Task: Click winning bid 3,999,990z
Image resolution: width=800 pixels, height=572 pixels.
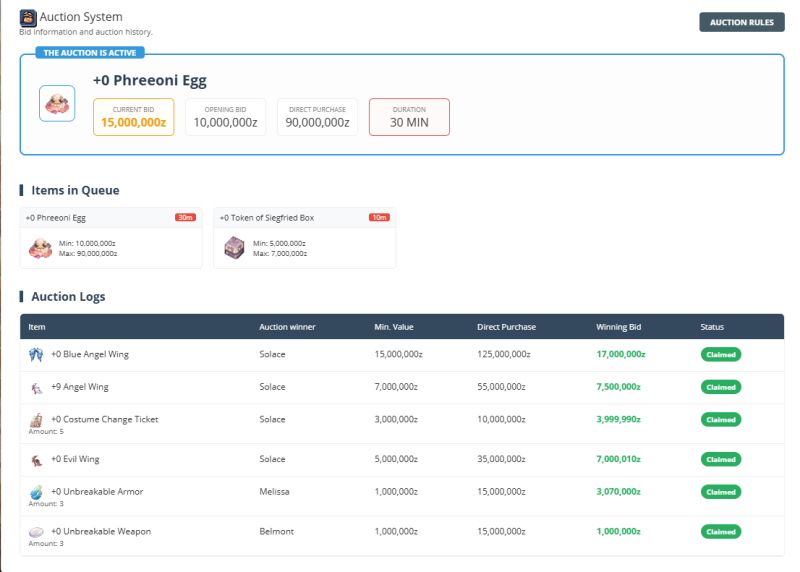Action: click(618, 419)
